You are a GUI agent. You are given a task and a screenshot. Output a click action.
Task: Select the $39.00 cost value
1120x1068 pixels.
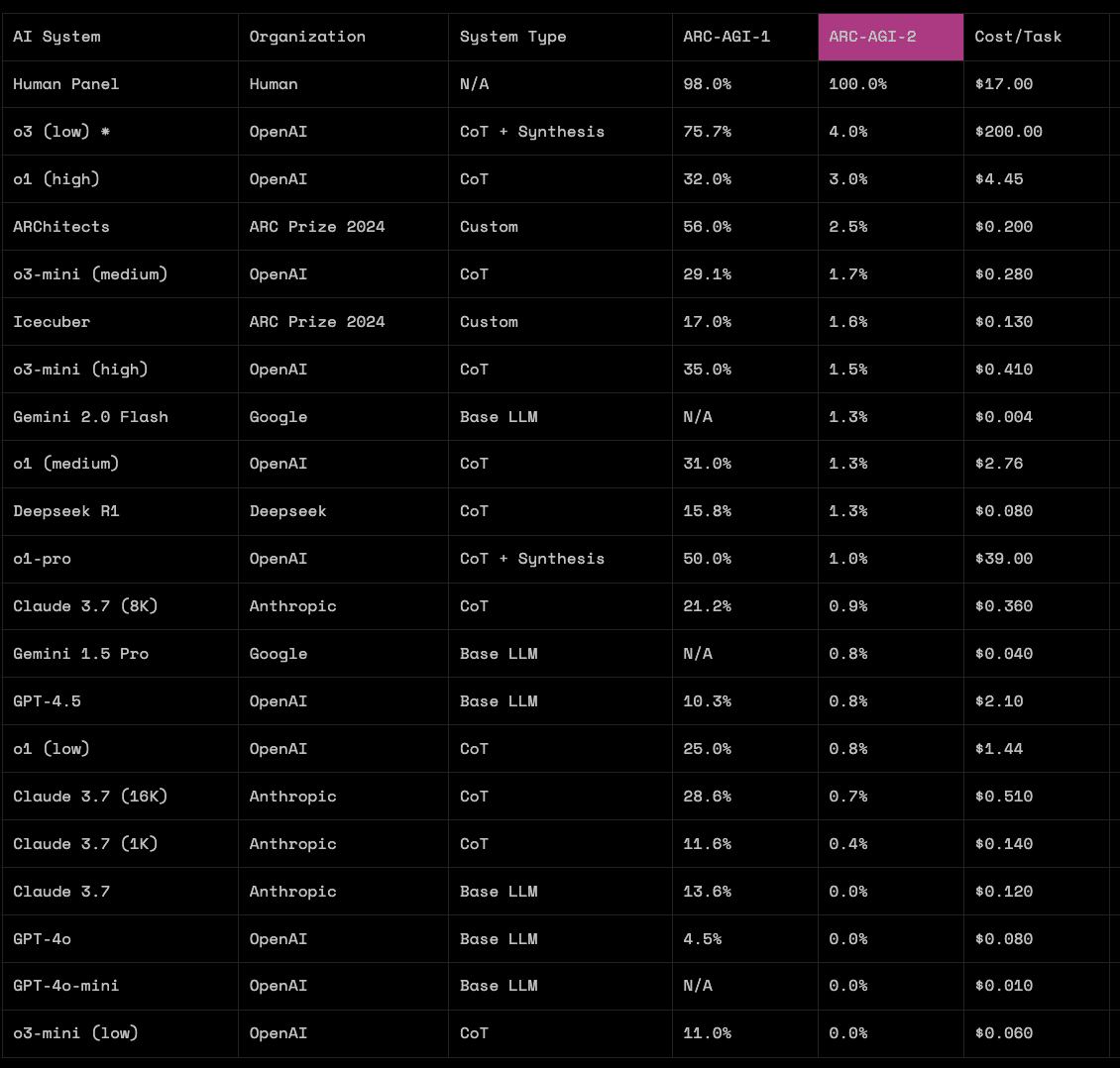pyautogui.click(x=1004, y=559)
